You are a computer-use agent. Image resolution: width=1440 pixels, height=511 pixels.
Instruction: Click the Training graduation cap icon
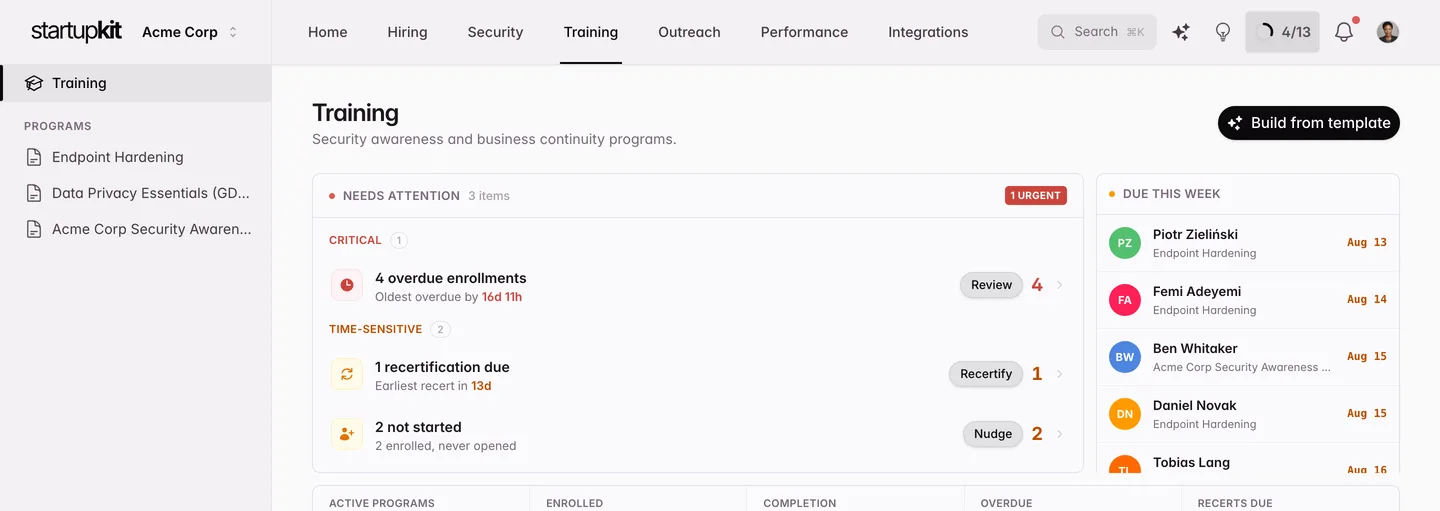point(34,83)
